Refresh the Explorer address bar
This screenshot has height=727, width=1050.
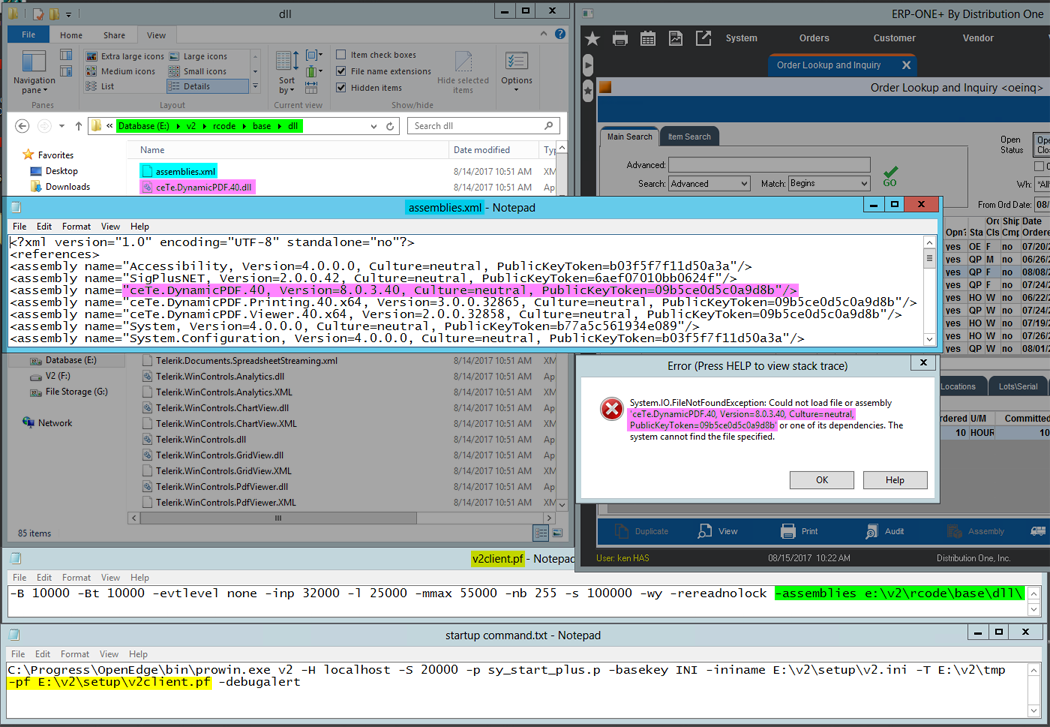(390, 126)
